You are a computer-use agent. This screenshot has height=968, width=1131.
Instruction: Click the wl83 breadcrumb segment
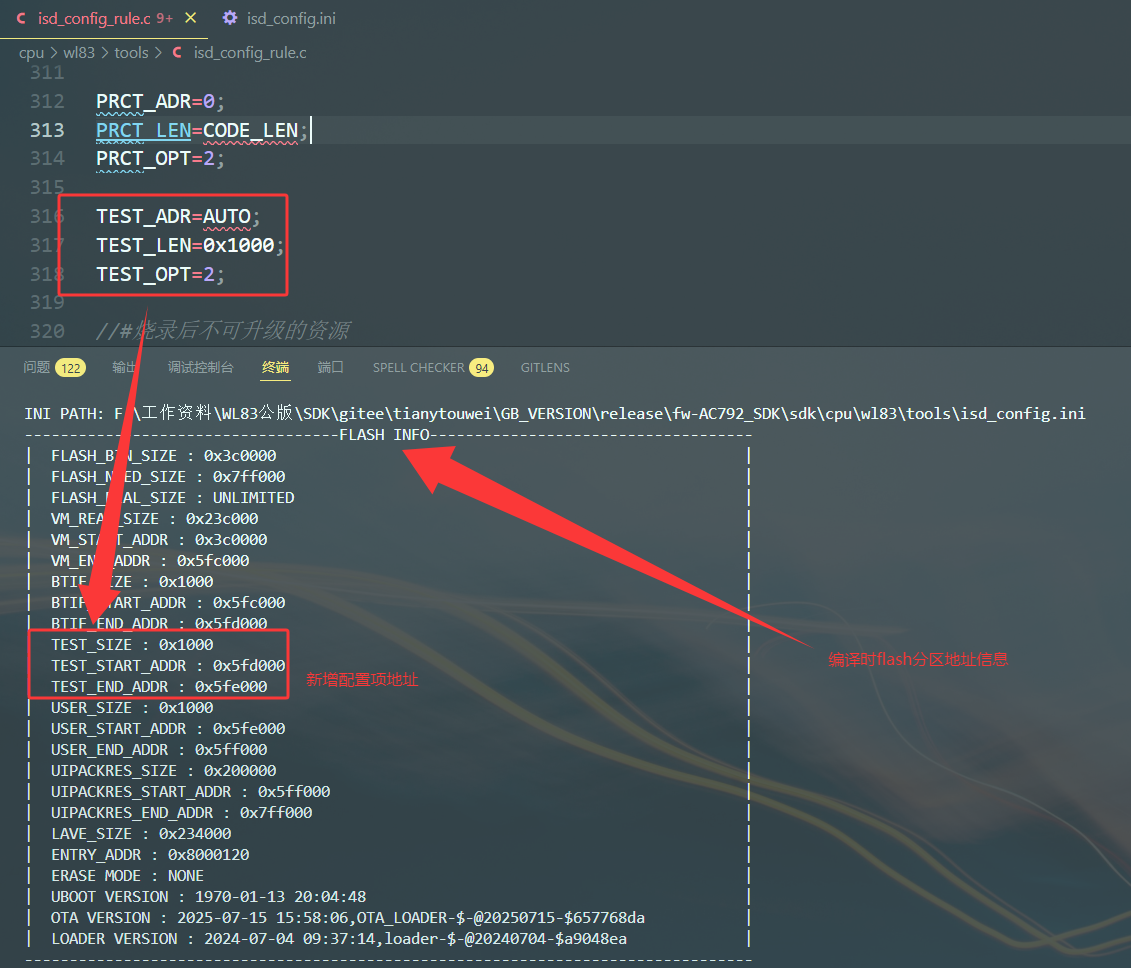coord(79,53)
